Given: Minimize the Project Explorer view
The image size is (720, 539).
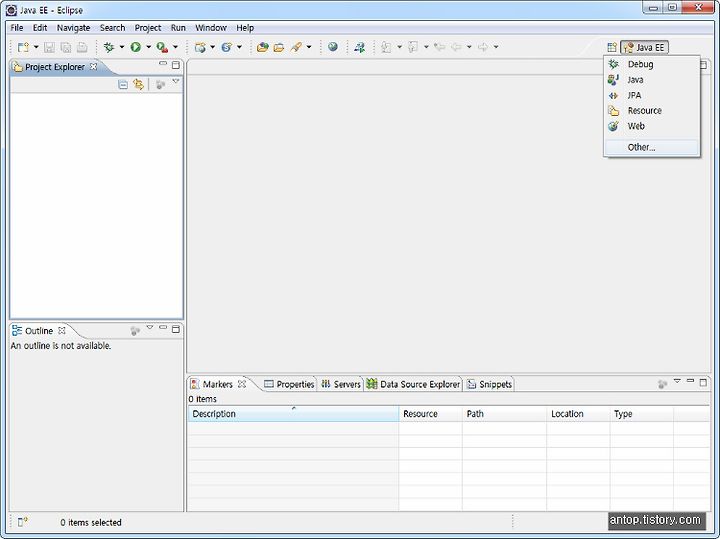Looking at the screenshot, I should click(x=163, y=64).
